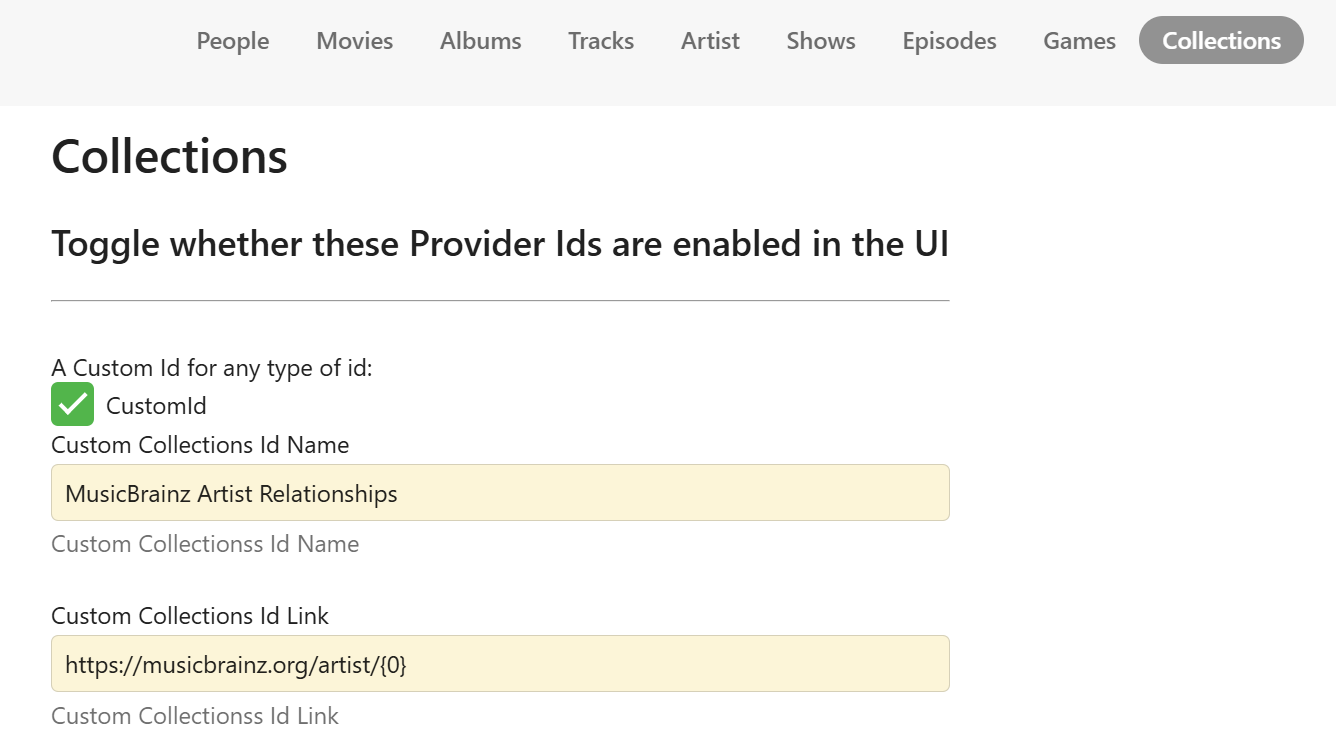The image size is (1336, 736).
Task: Click the gray helper text below the Name field
Action: click(x=205, y=544)
